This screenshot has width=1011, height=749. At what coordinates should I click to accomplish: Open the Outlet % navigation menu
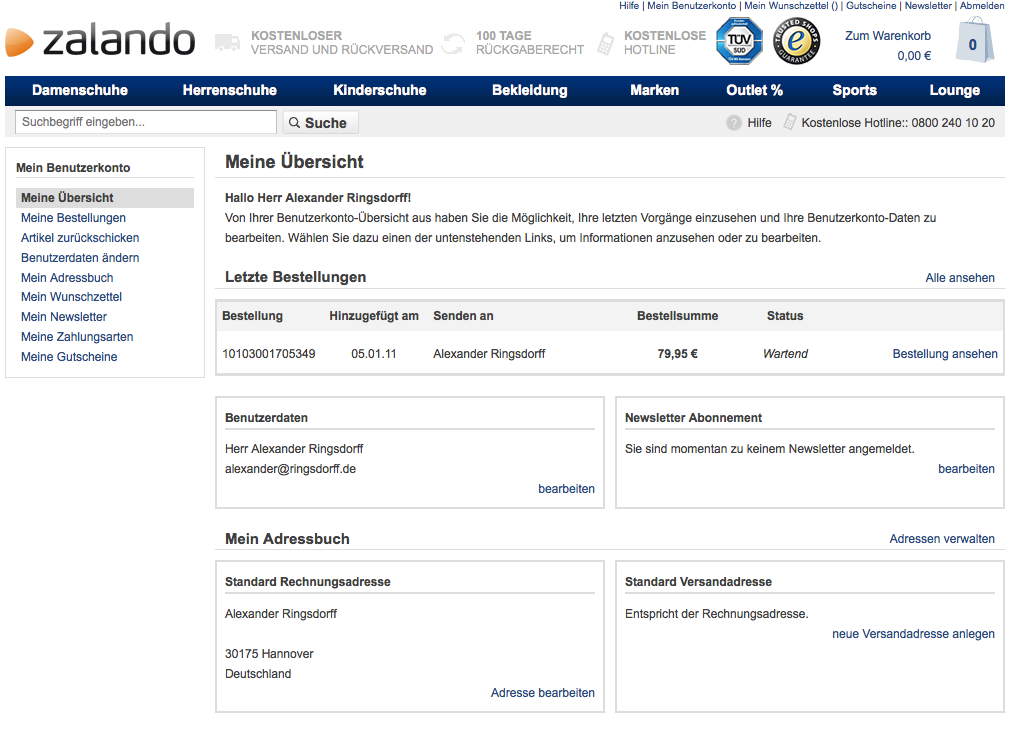click(x=754, y=90)
